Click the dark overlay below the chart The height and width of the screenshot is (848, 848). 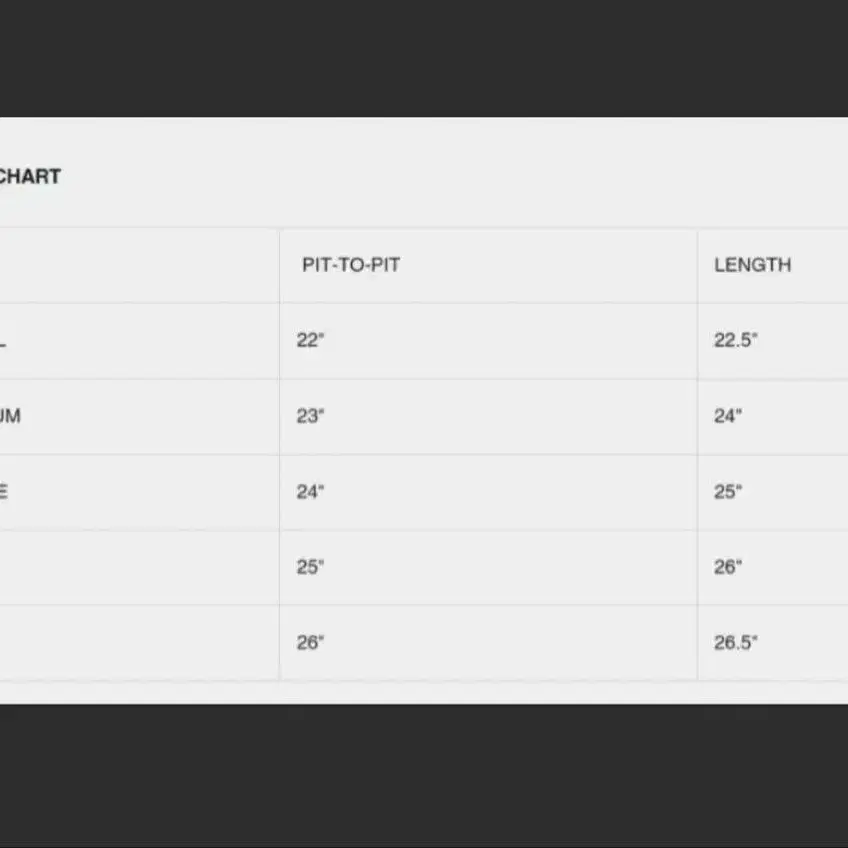pos(424,776)
